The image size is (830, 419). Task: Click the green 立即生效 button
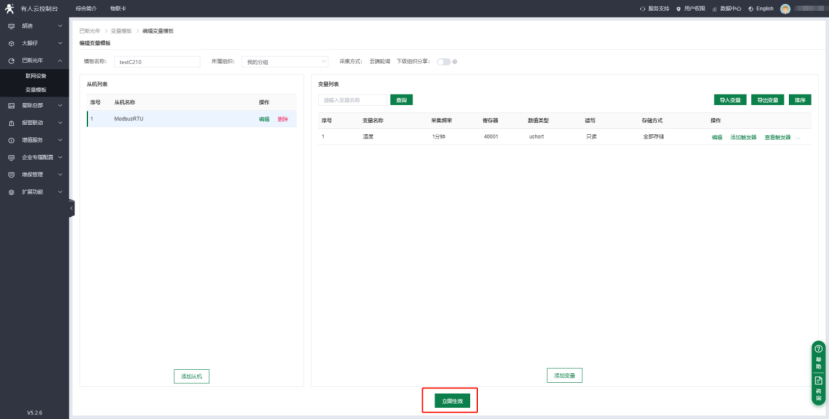(x=449, y=400)
